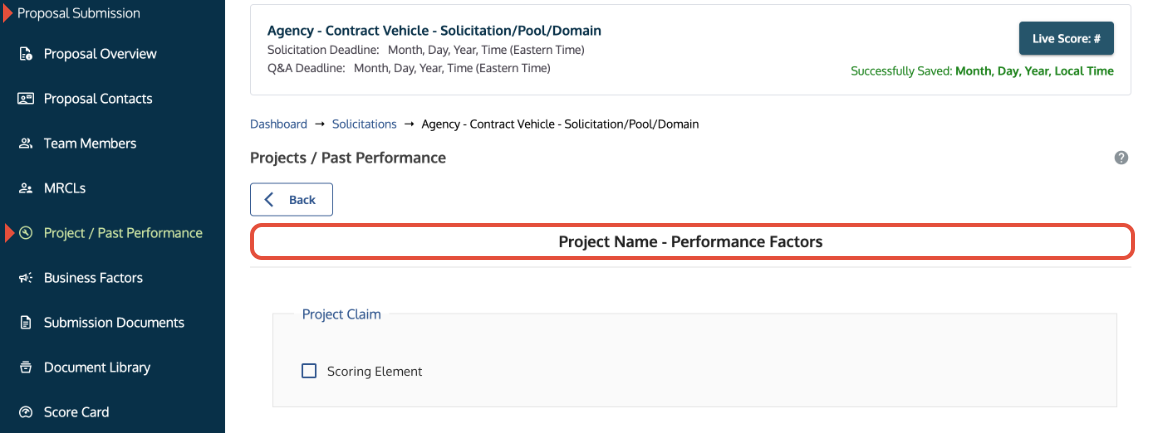The height and width of the screenshot is (433, 1153).
Task: Click the Score Card gauge icon
Action: pos(26,412)
